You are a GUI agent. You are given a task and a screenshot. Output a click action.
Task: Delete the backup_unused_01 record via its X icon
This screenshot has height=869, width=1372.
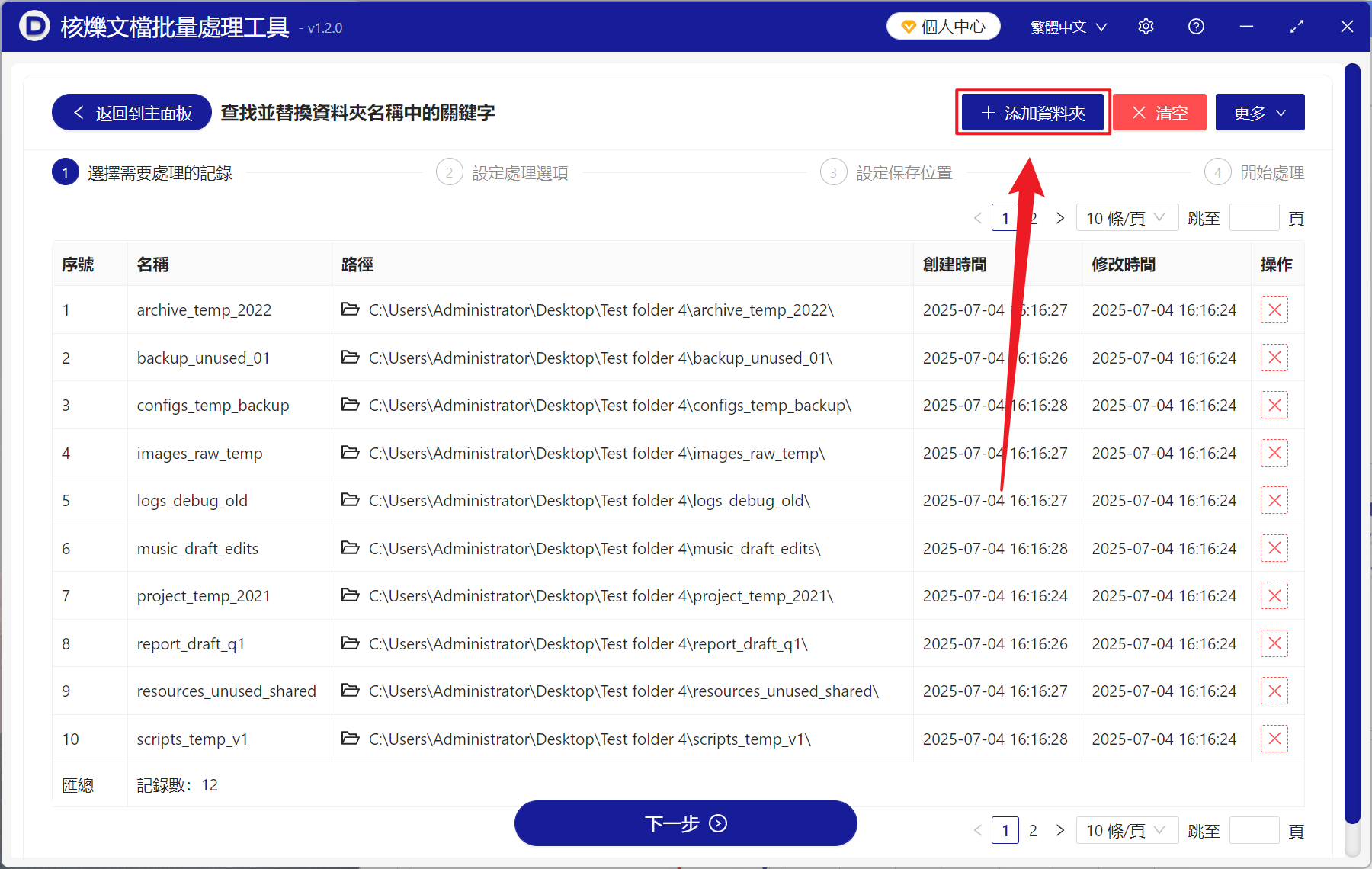point(1274,358)
